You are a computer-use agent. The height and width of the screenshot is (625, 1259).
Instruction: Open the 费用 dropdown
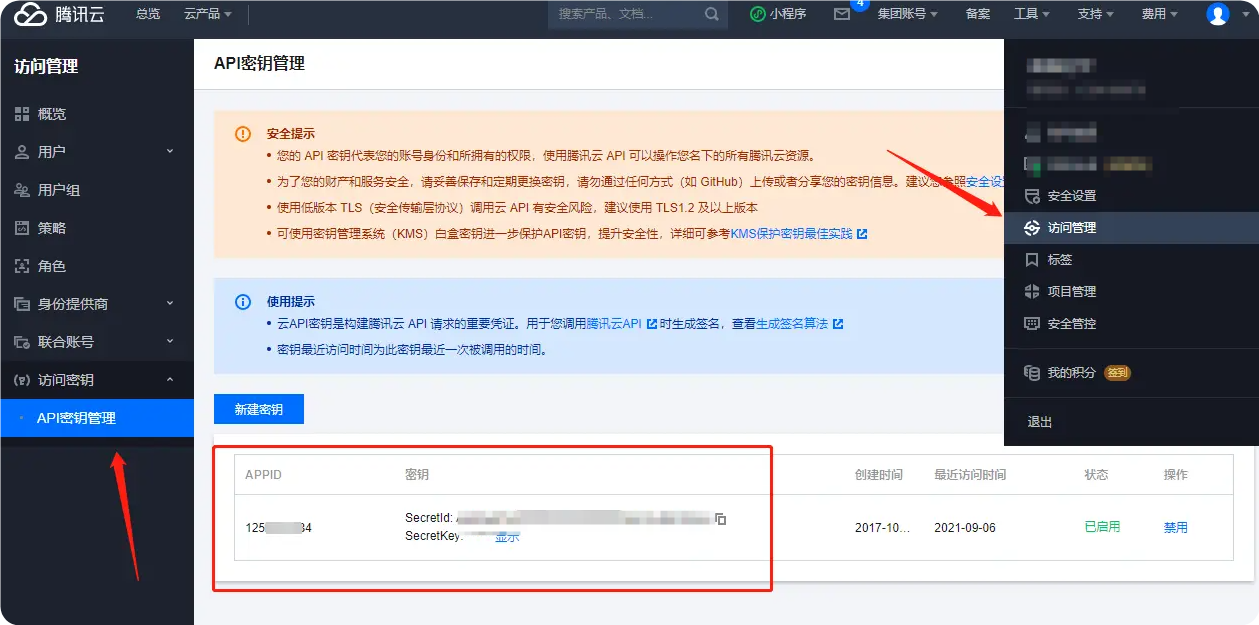(1160, 14)
